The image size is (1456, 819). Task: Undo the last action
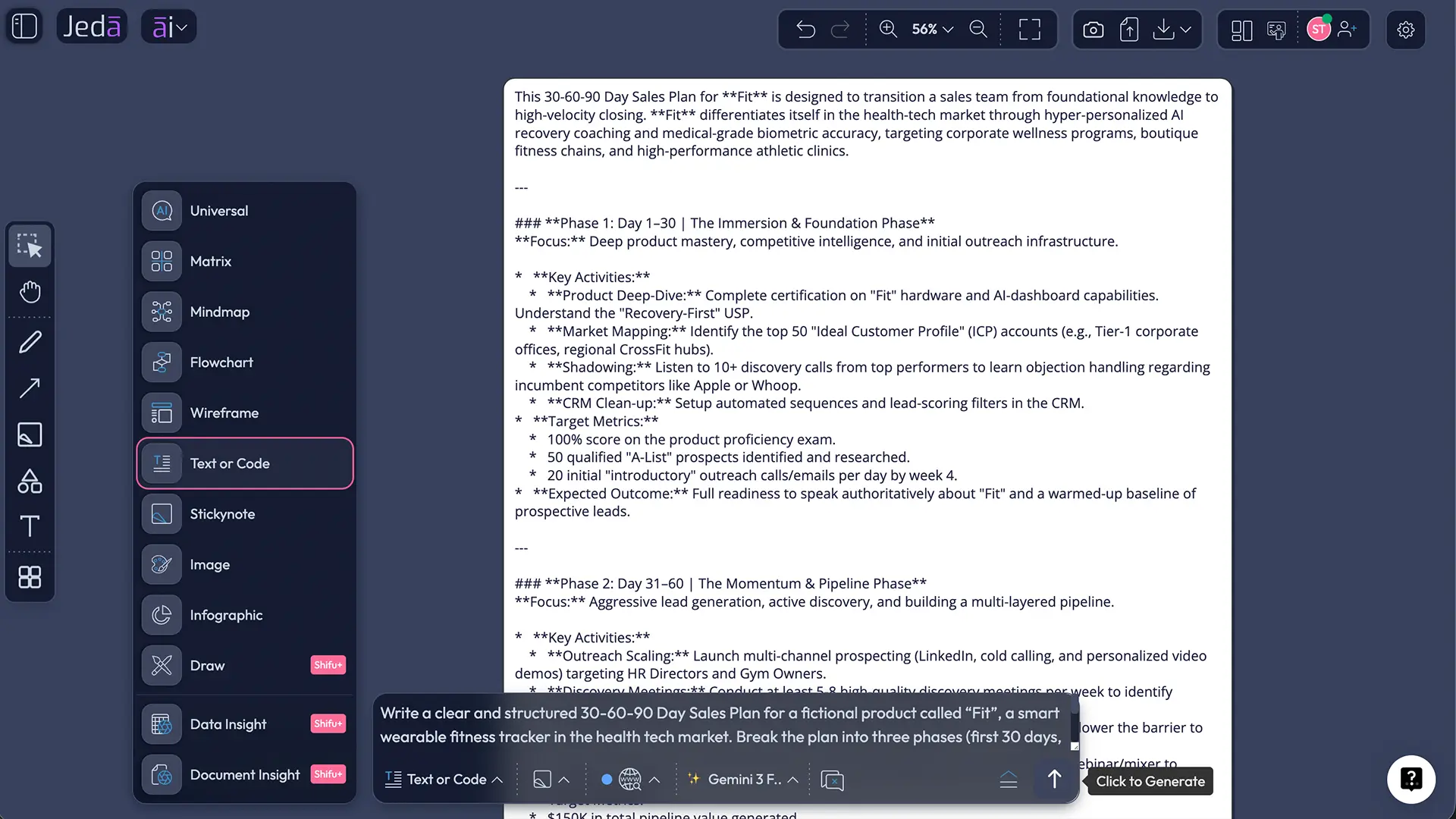(805, 30)
